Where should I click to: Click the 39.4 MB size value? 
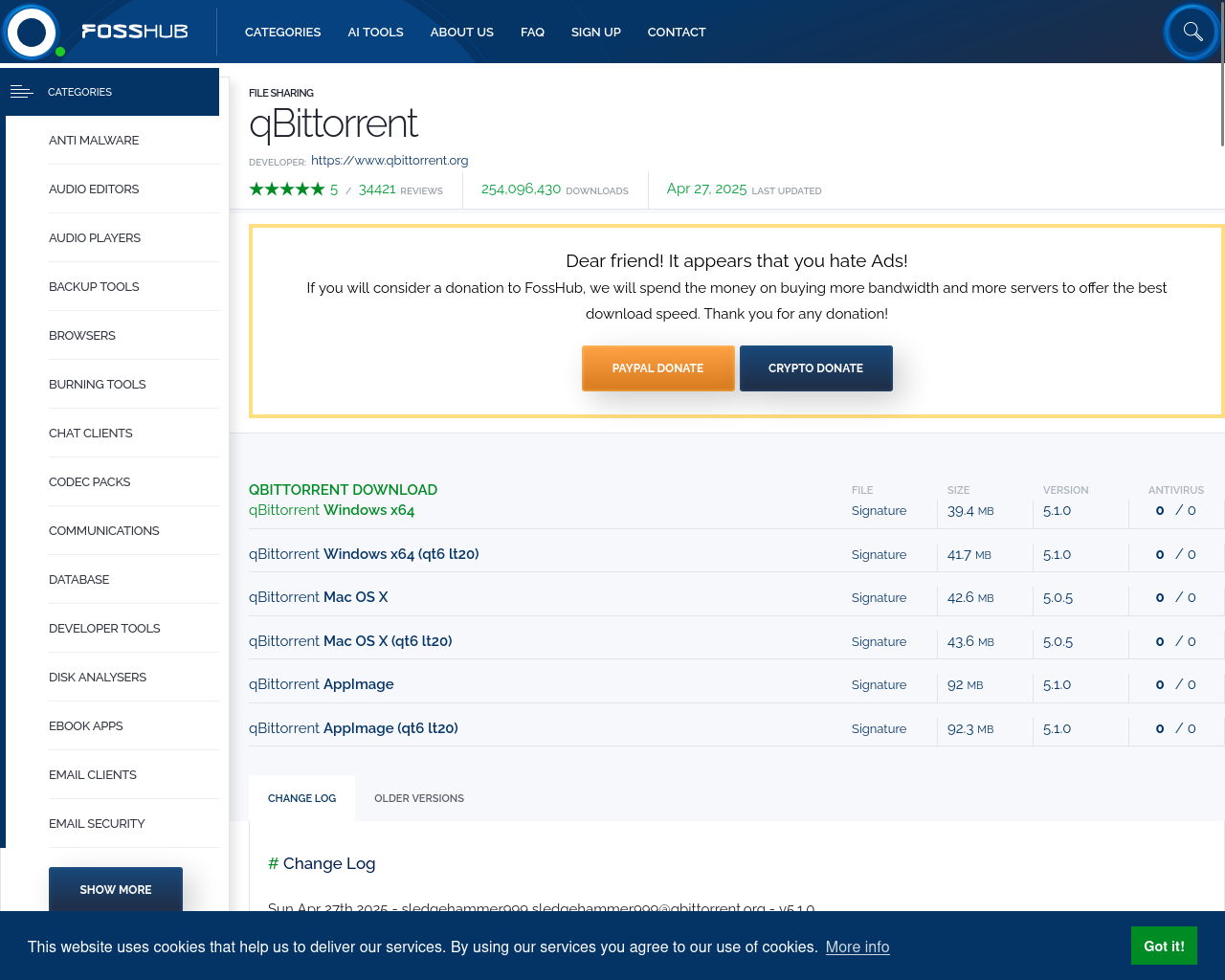pos(970,510)
